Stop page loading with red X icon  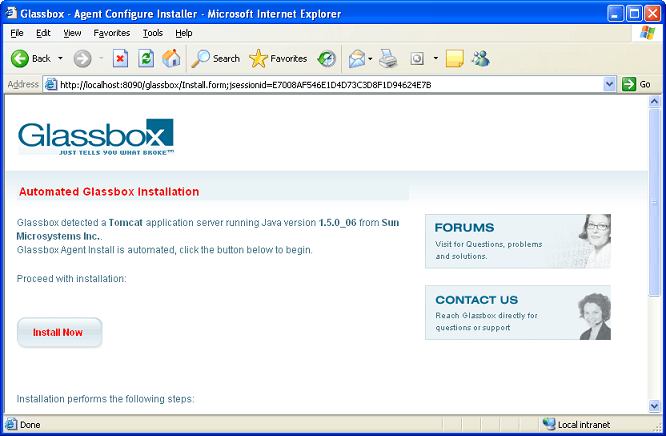coord(120,59)
